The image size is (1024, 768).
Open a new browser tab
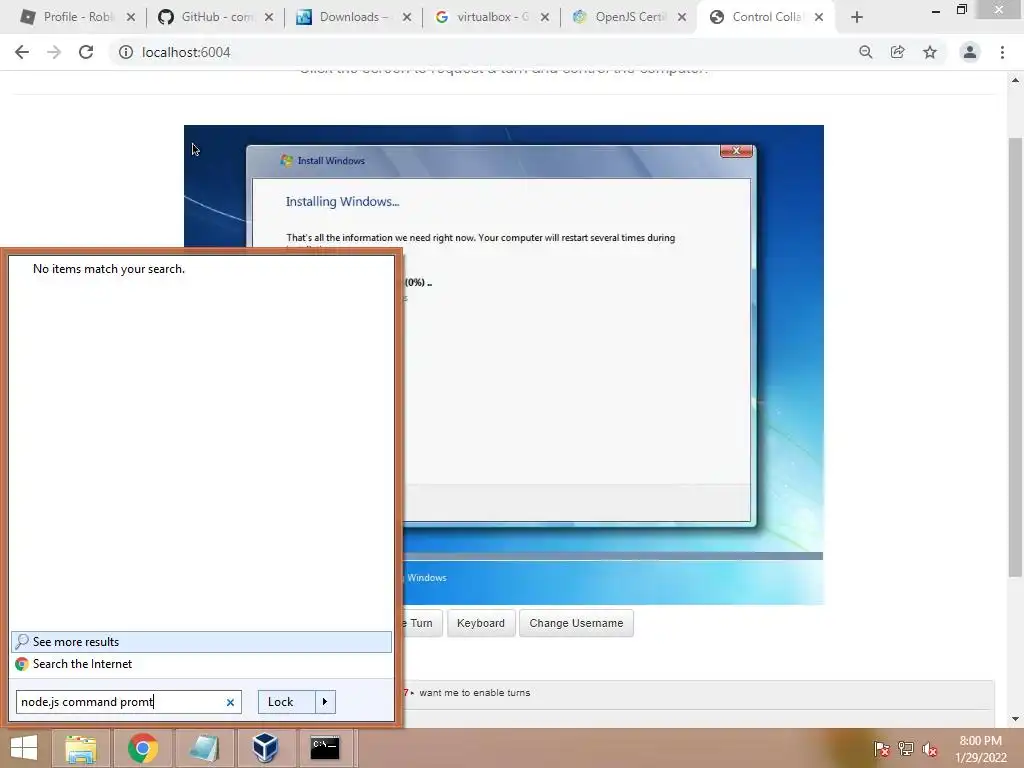[x=857, y=17]
